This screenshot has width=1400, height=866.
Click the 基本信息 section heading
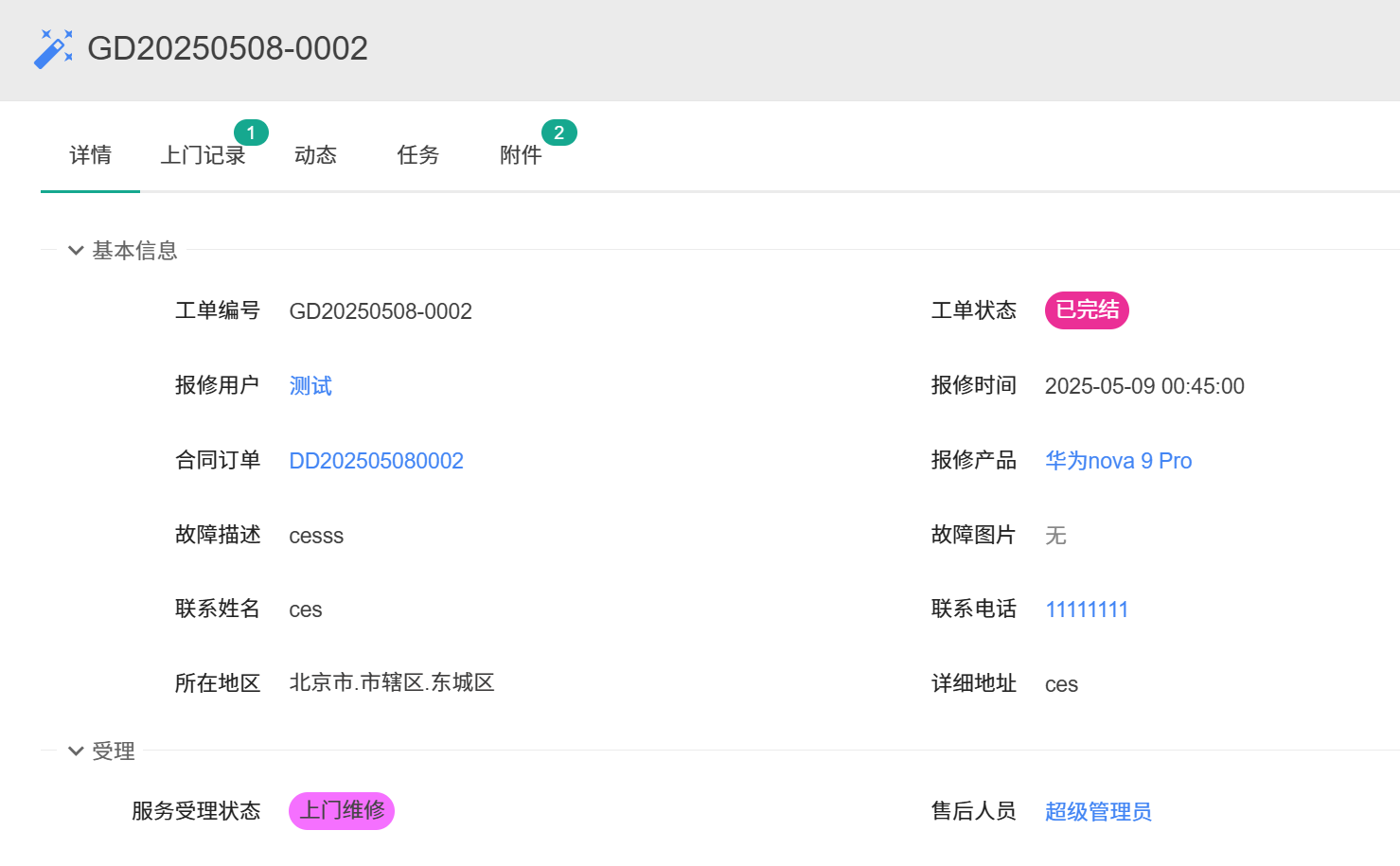(x=134, y=251)
